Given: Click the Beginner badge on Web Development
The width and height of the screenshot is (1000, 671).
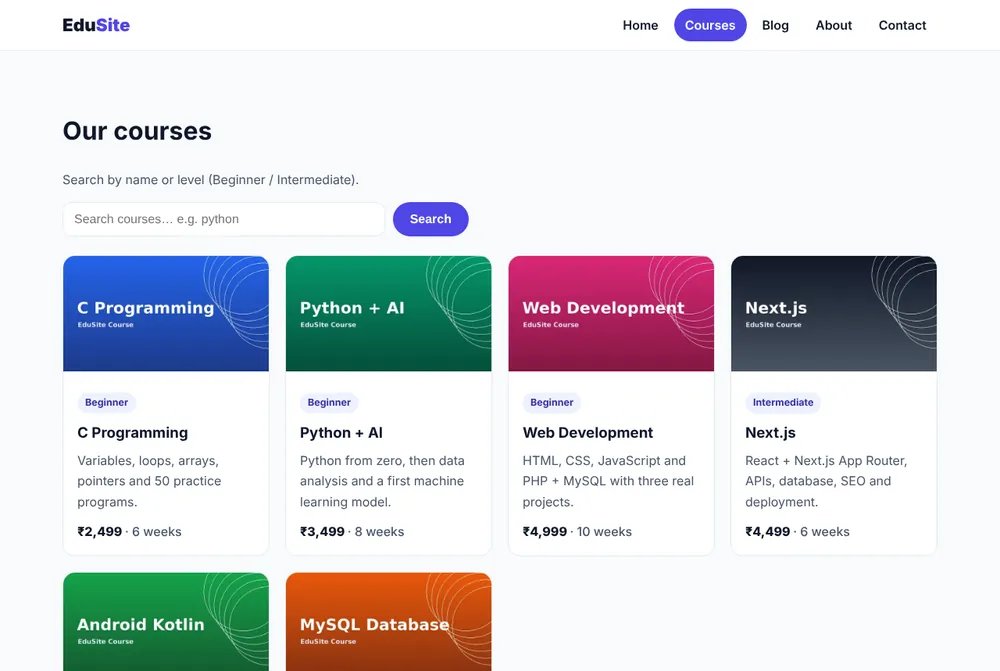Looking at the screenshot, I should [x=552, y=402].
